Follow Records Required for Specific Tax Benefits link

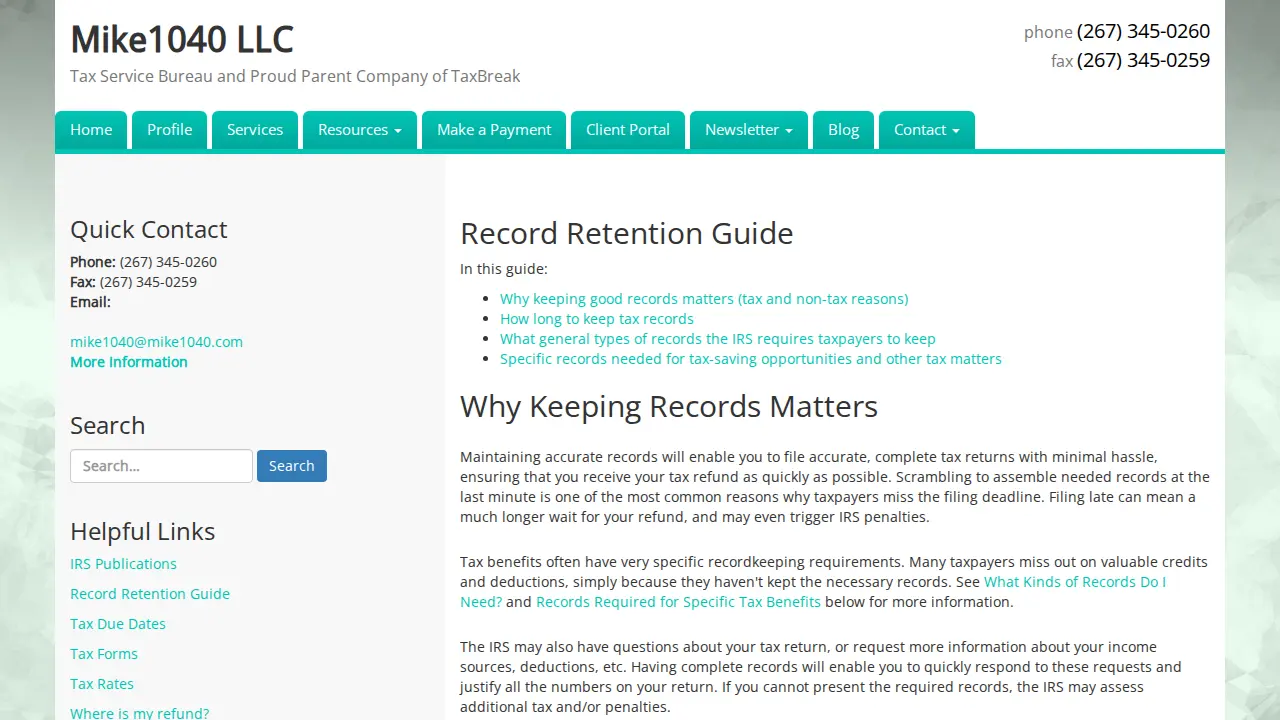pyautogui.click(x=678, y=602)
